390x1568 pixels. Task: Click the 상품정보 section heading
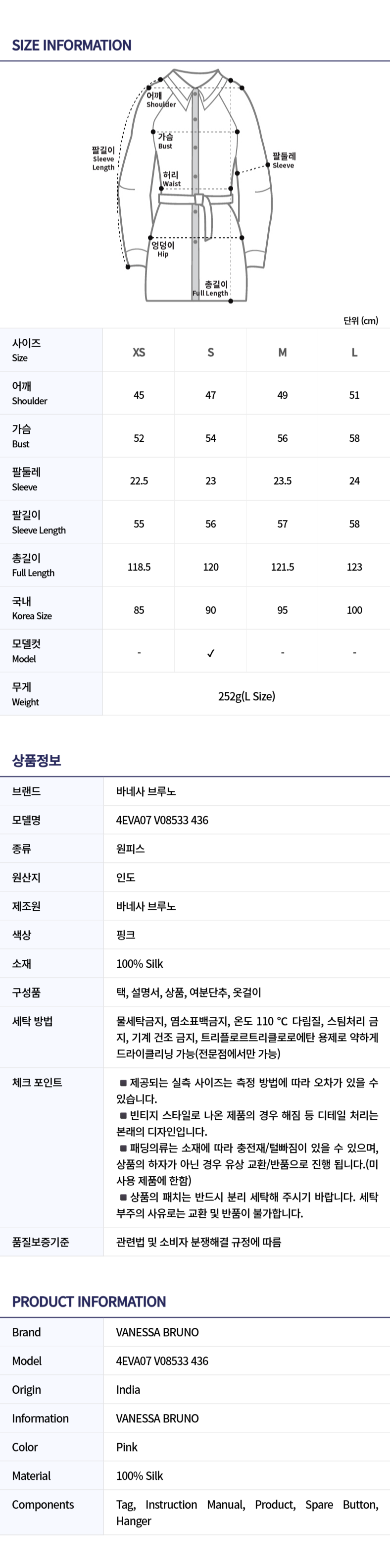[37, 760]
